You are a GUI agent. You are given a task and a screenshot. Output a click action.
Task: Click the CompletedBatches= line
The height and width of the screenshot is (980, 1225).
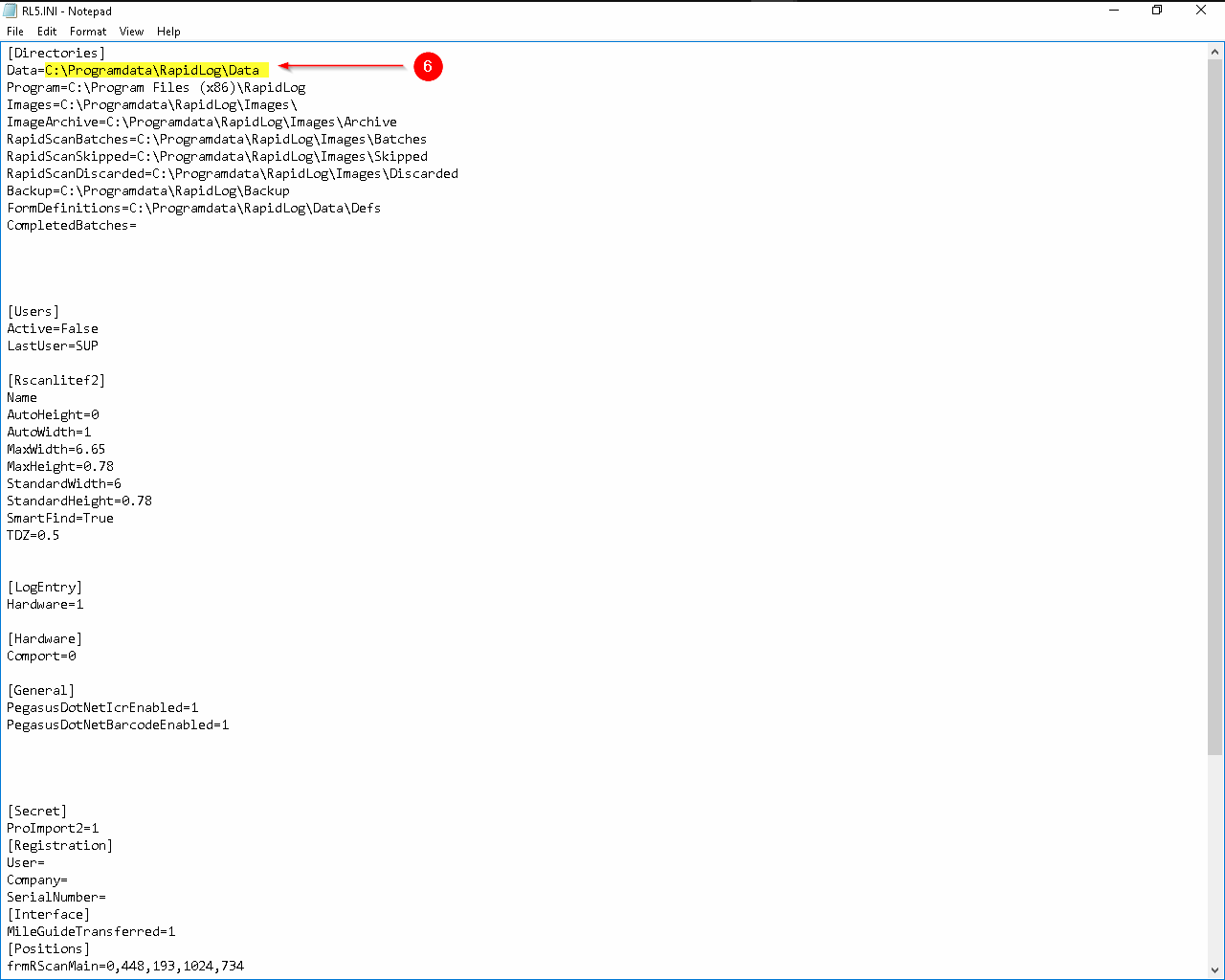[72, 225]
